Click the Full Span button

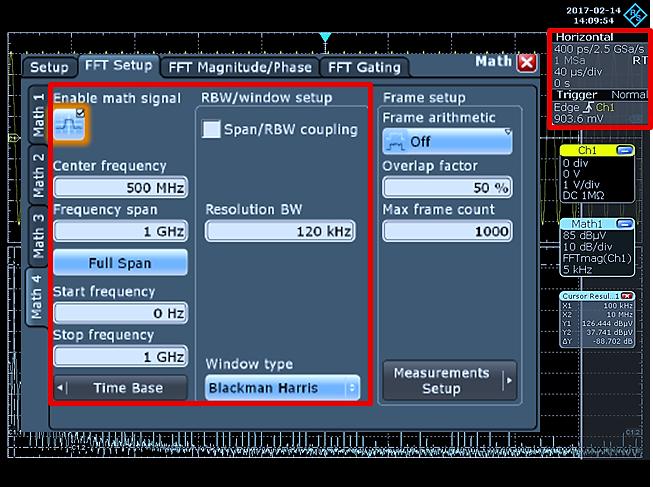point(120,262)
